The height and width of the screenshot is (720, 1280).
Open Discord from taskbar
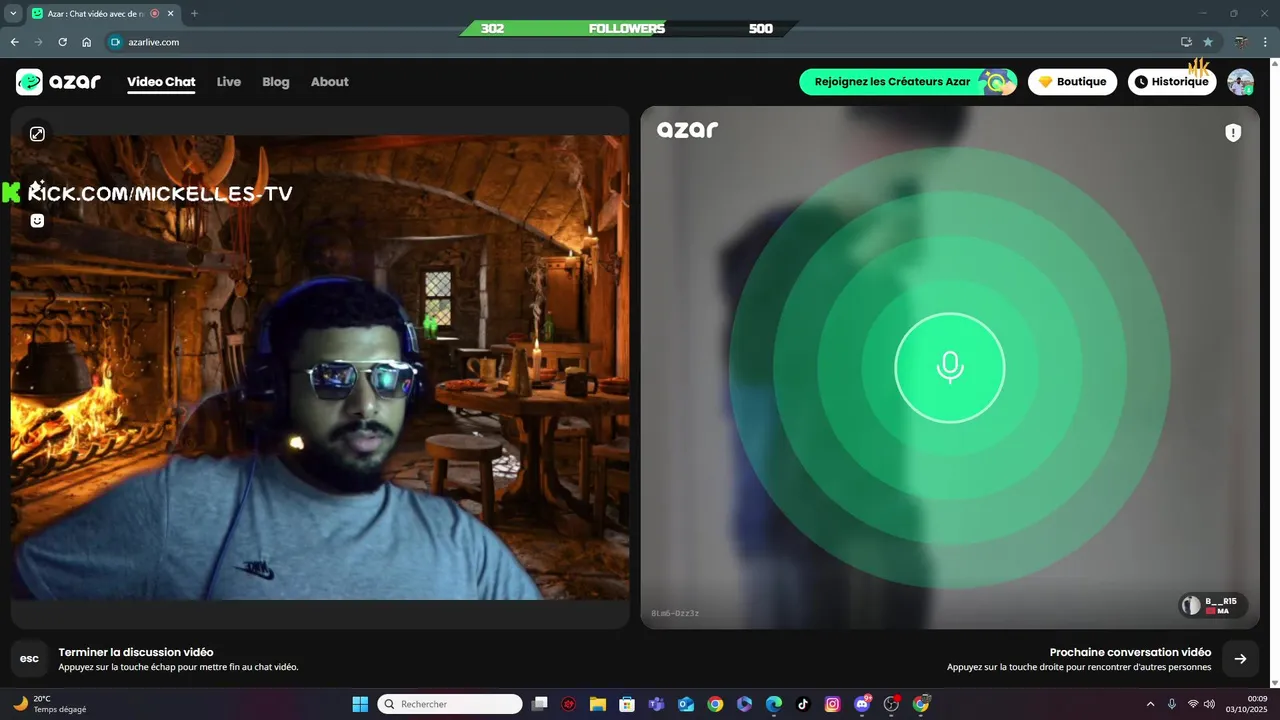[862, 704]
